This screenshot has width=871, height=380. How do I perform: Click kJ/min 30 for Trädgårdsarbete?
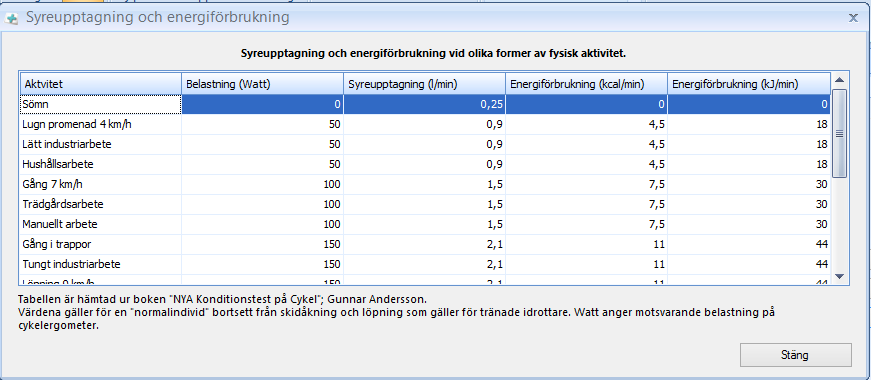(749, 204)
